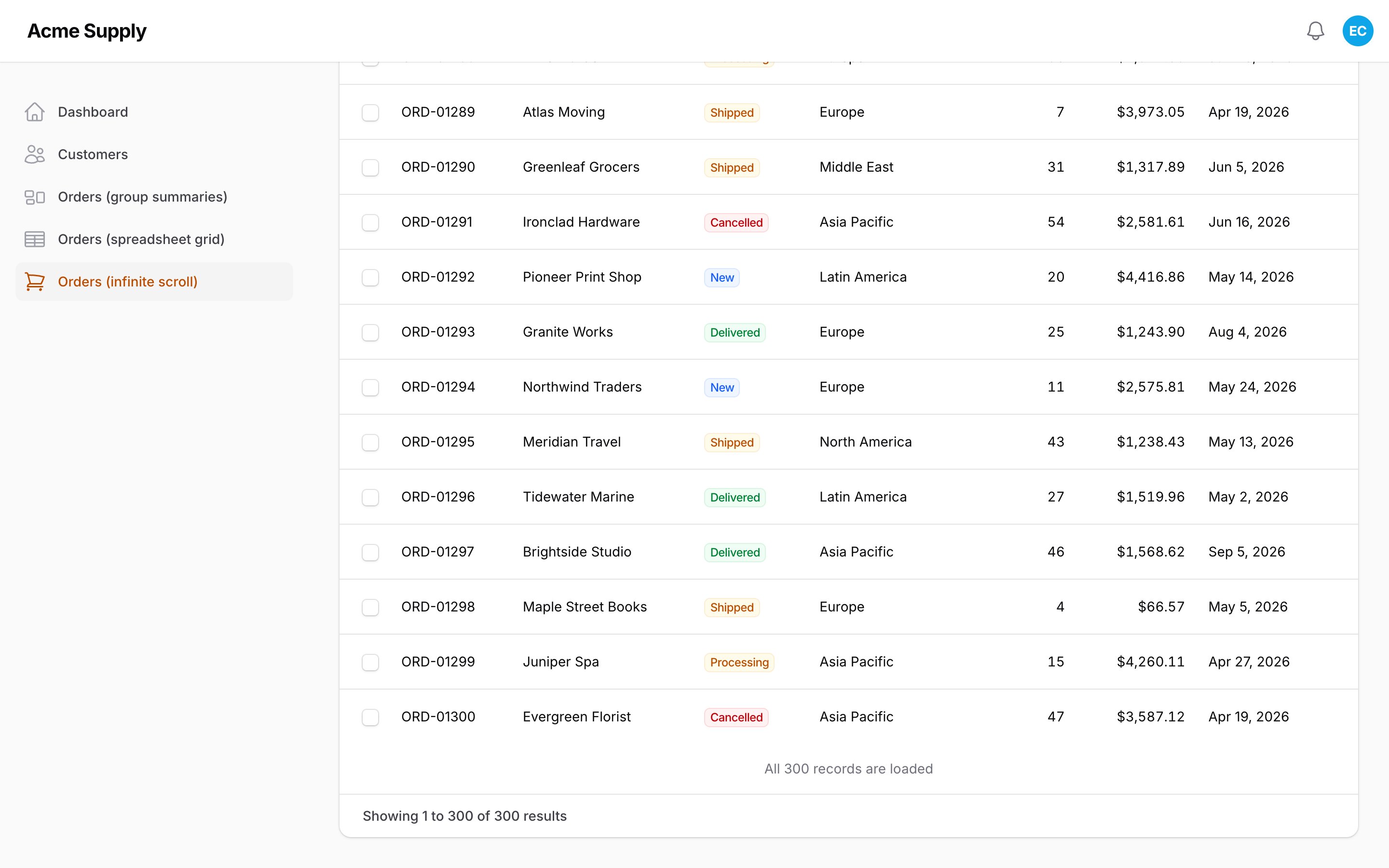Click the order ID ORD-01295
The width and height of the screenshot is (1389, 868).
[x=438, y=442]
